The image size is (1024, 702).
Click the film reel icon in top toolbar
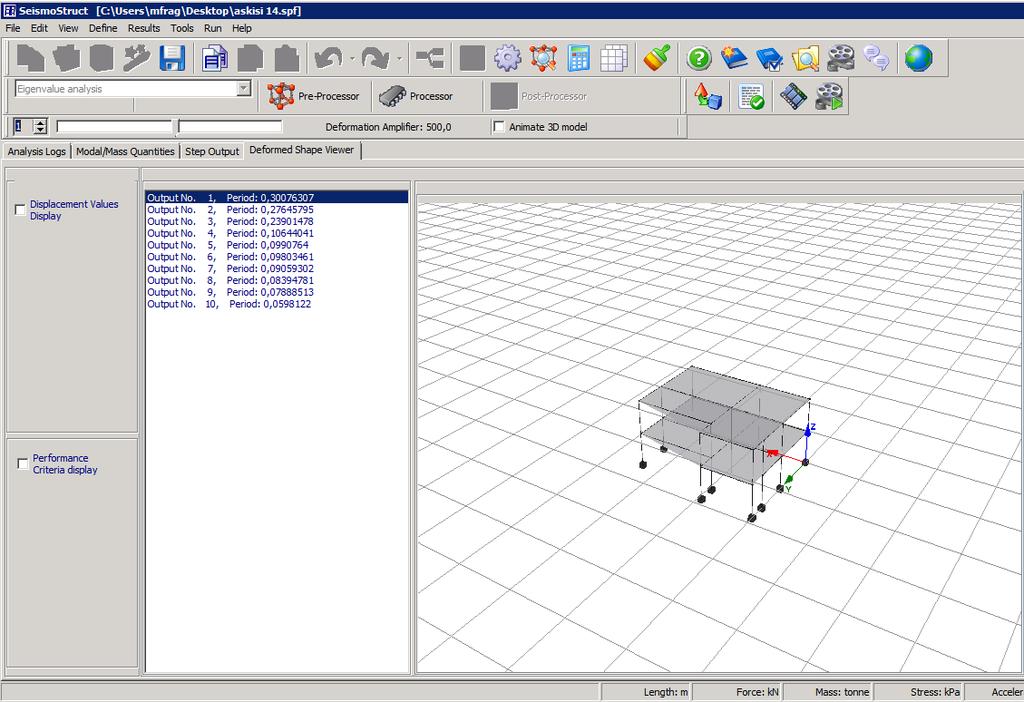pos(840,58)
